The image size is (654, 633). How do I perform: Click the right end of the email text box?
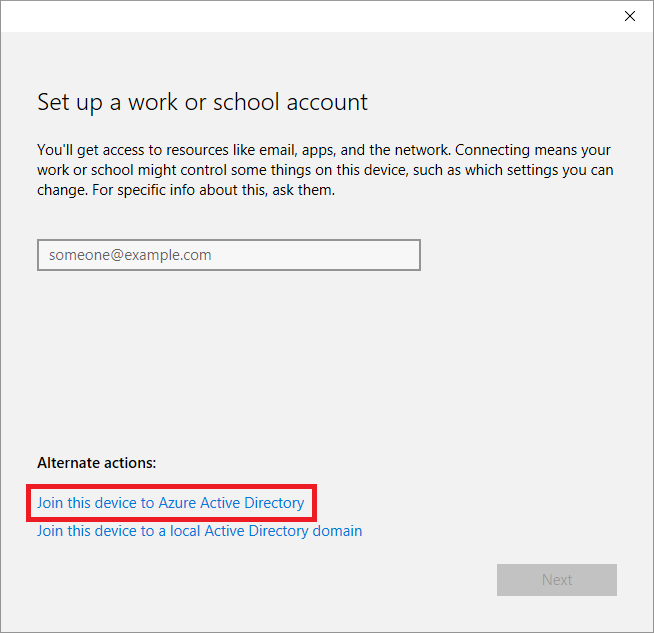pyautogui.click(x=405, y=255)
